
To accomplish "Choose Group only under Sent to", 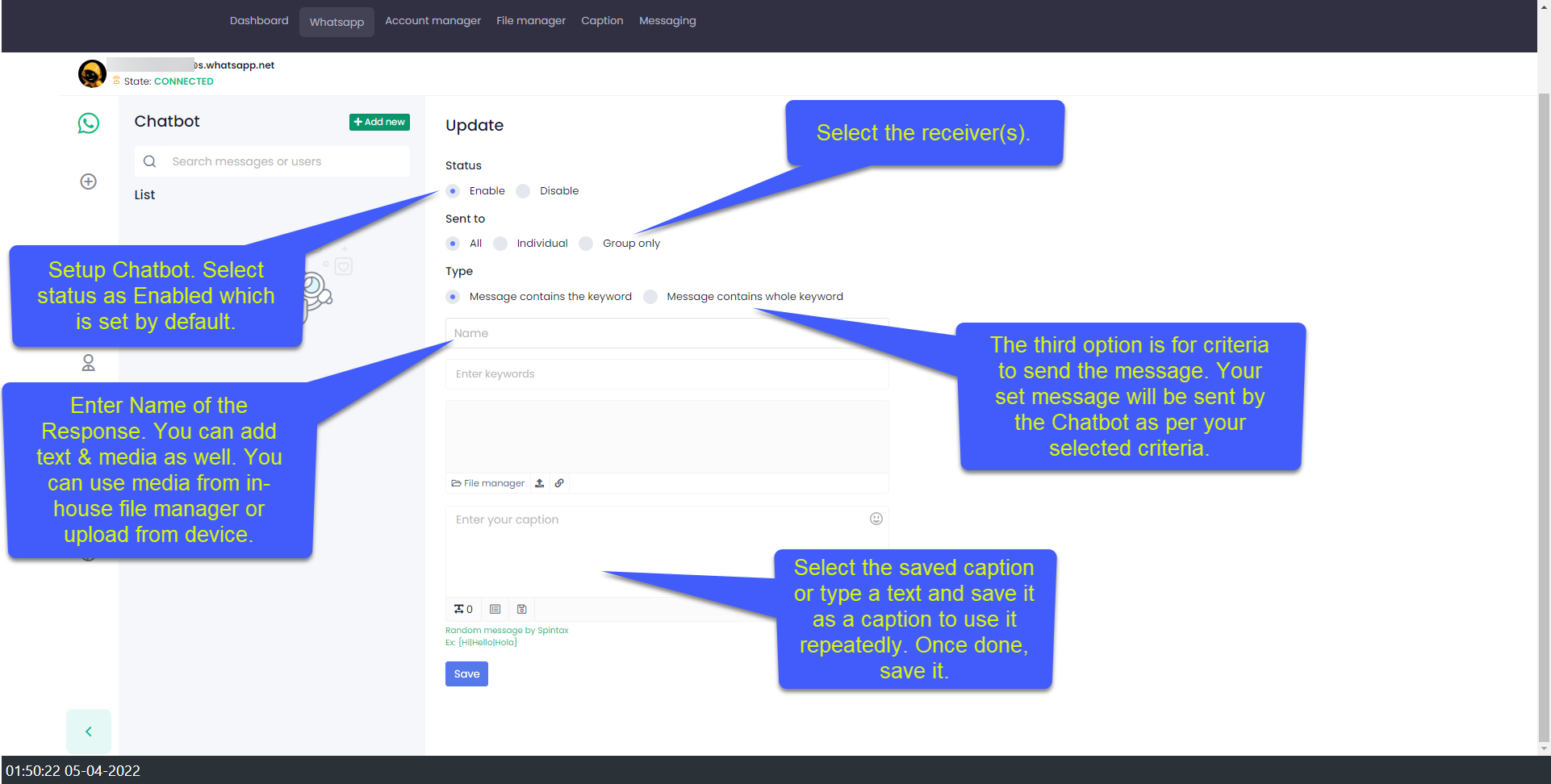I will tap(586, 244).
